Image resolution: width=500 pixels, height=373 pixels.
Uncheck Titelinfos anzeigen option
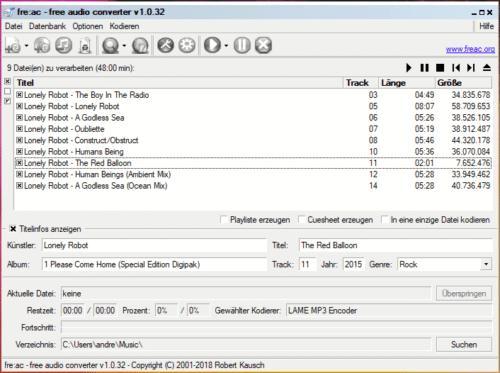pos(13,229)
